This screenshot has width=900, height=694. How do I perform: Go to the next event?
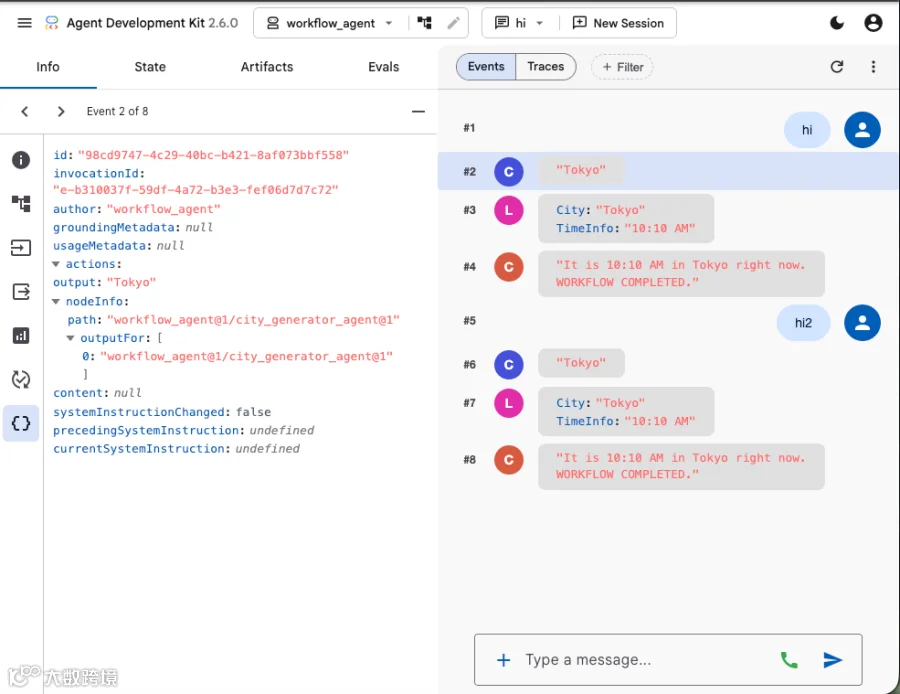(x=61, y=111)
